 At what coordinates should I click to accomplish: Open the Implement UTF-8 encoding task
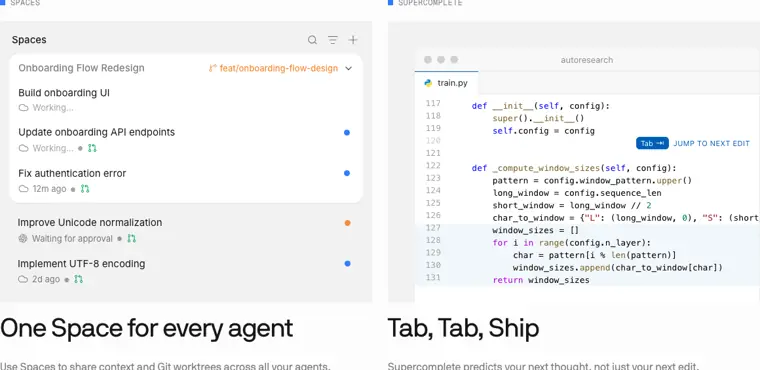pos(81,264)
